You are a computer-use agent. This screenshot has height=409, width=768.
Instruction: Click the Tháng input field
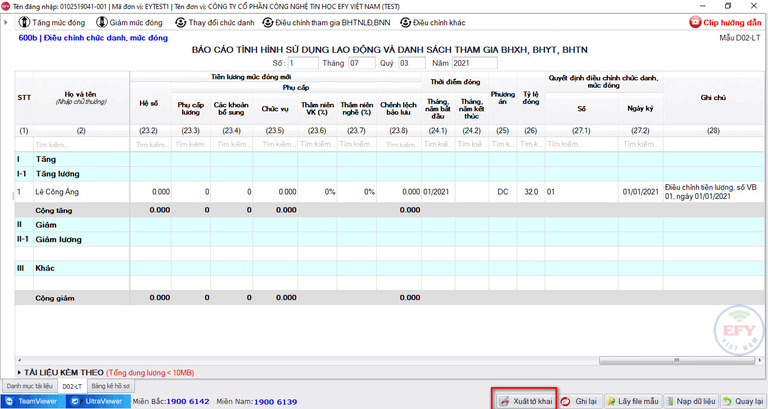pyautogui.click(x=361, y=63)
